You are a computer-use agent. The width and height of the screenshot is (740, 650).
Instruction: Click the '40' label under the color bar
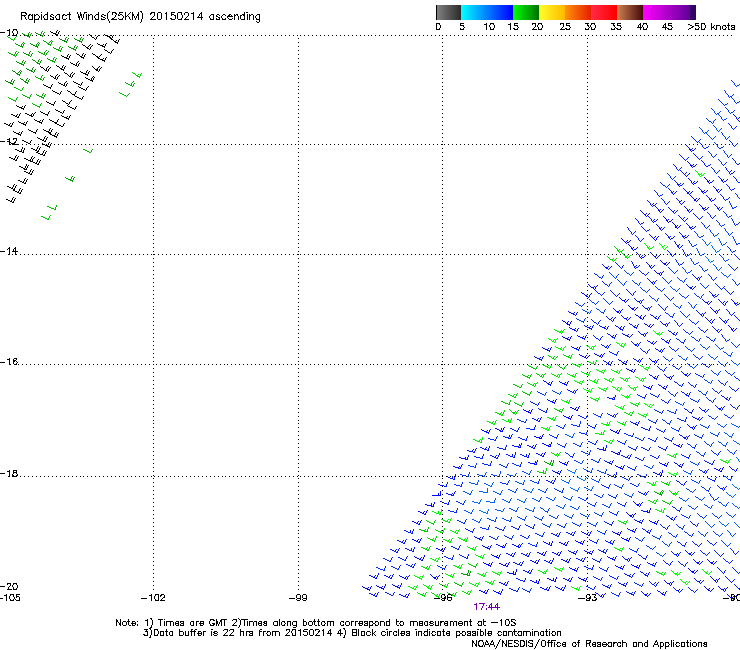(642, 27)
